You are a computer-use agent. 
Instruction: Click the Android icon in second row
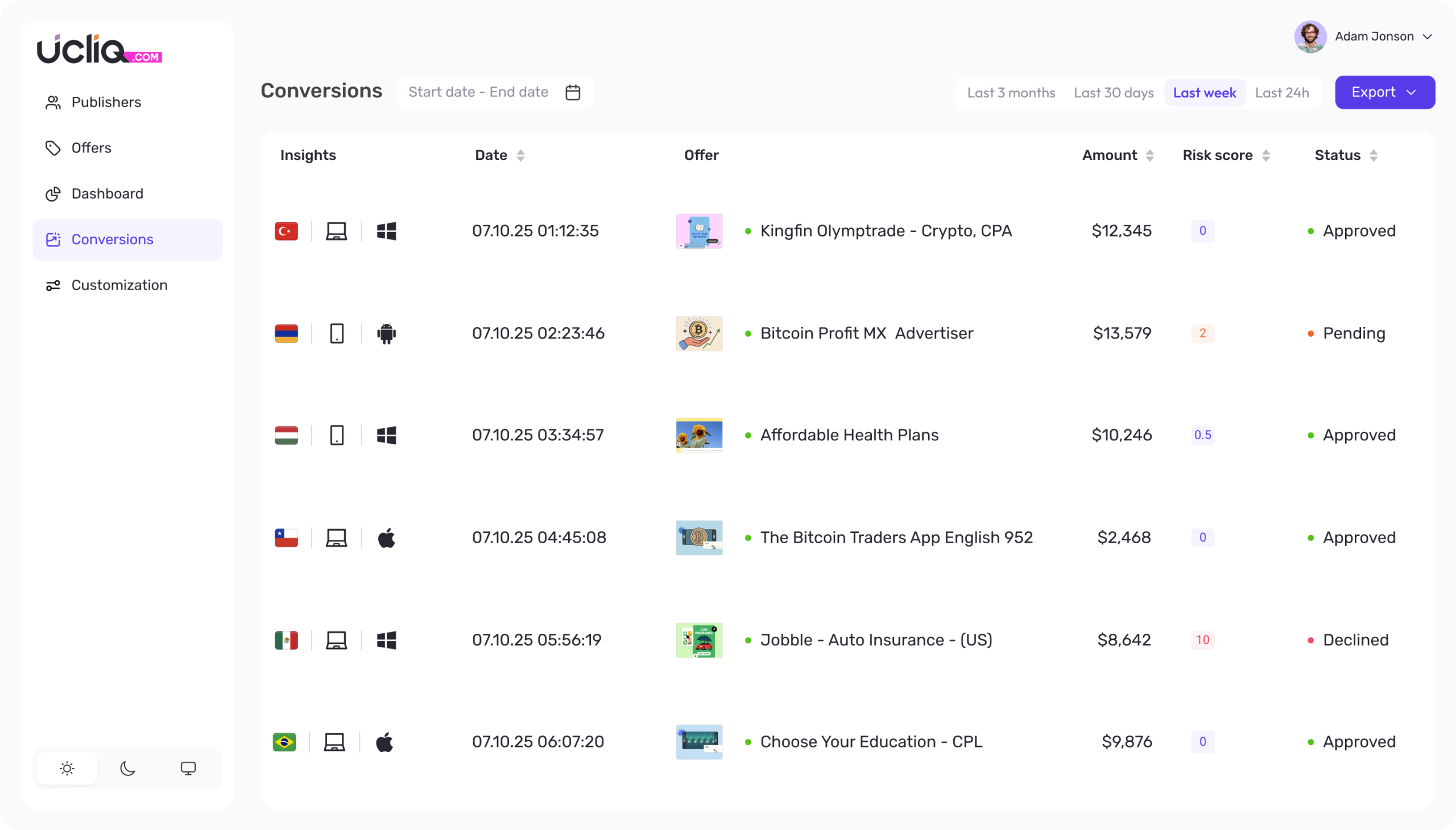tap(386, 333)
